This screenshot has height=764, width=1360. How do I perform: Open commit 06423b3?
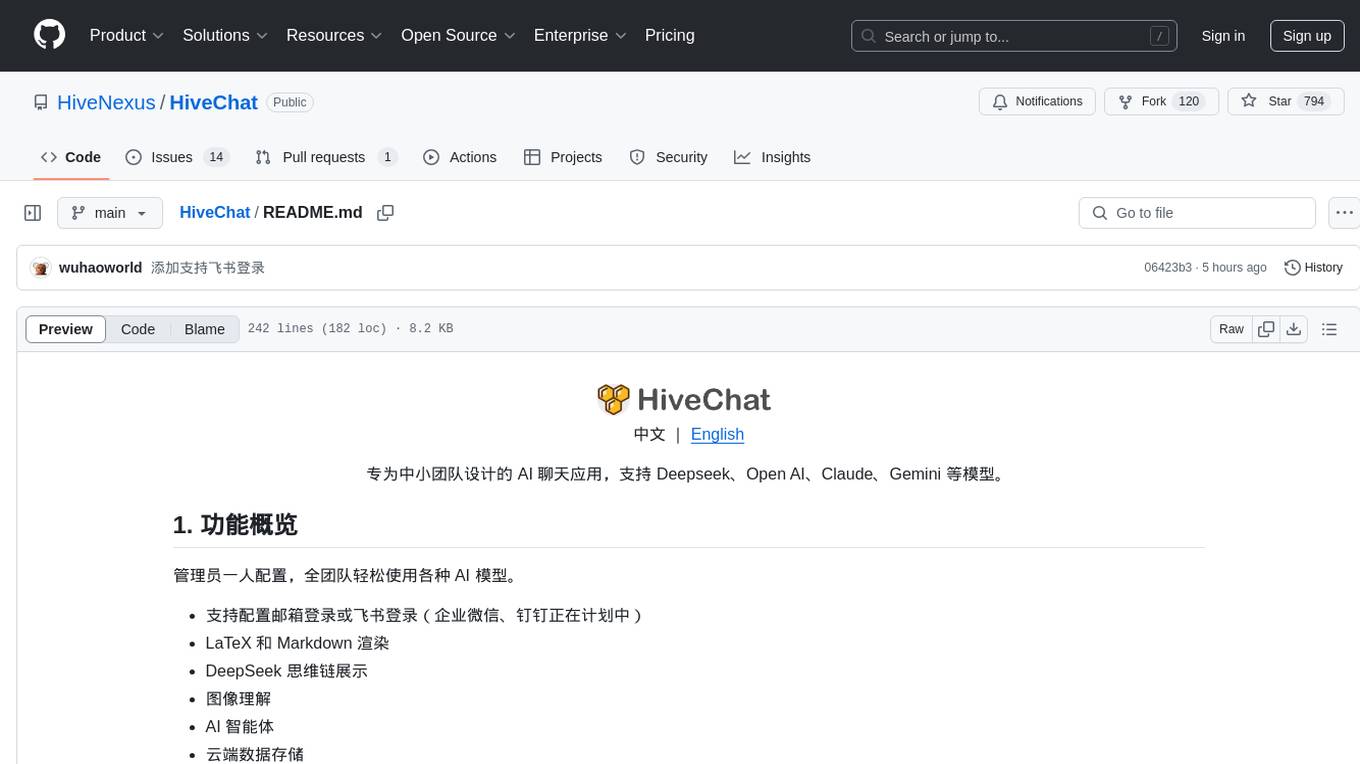pyautogui.click(x=1168, y=268)
